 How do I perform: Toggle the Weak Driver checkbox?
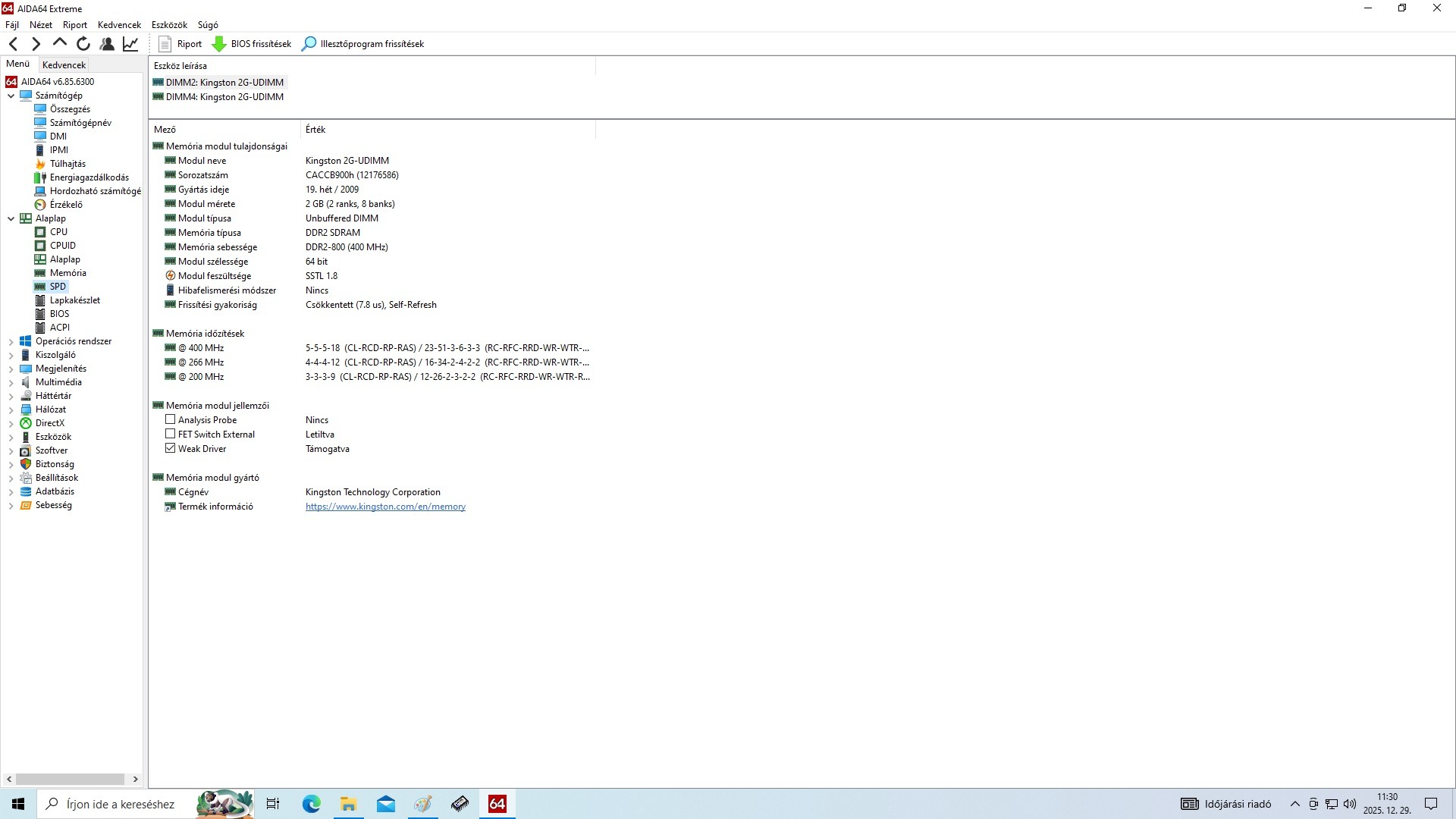(171, 448)
